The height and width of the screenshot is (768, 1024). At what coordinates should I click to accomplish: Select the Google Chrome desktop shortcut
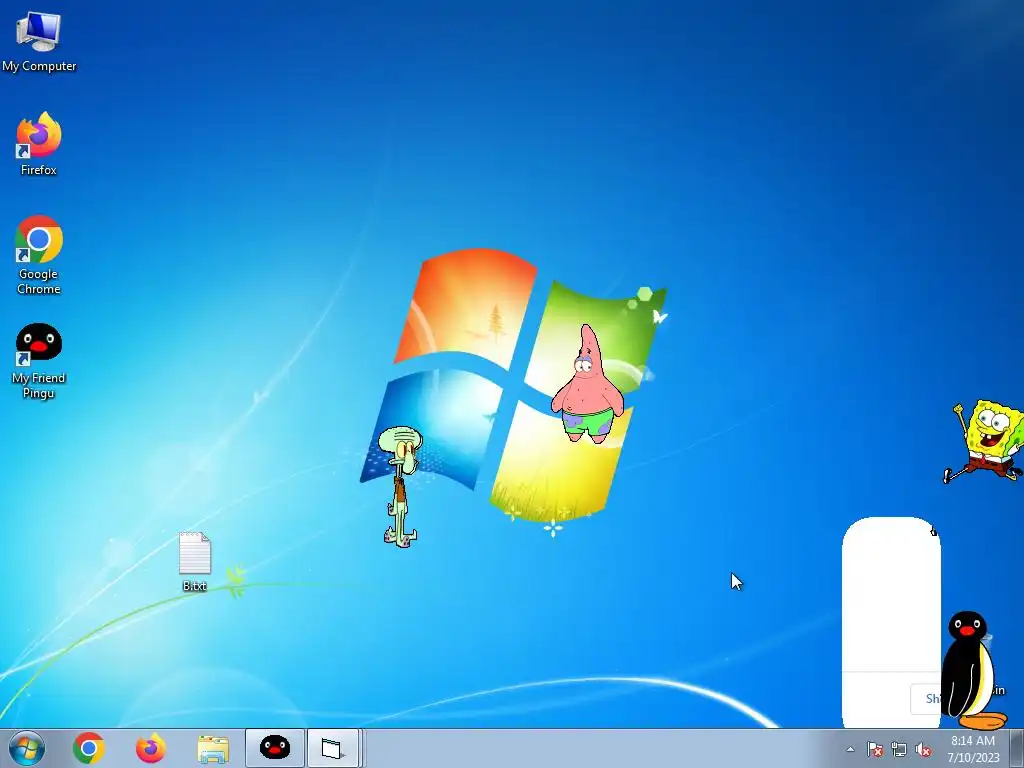pos(39,255)
